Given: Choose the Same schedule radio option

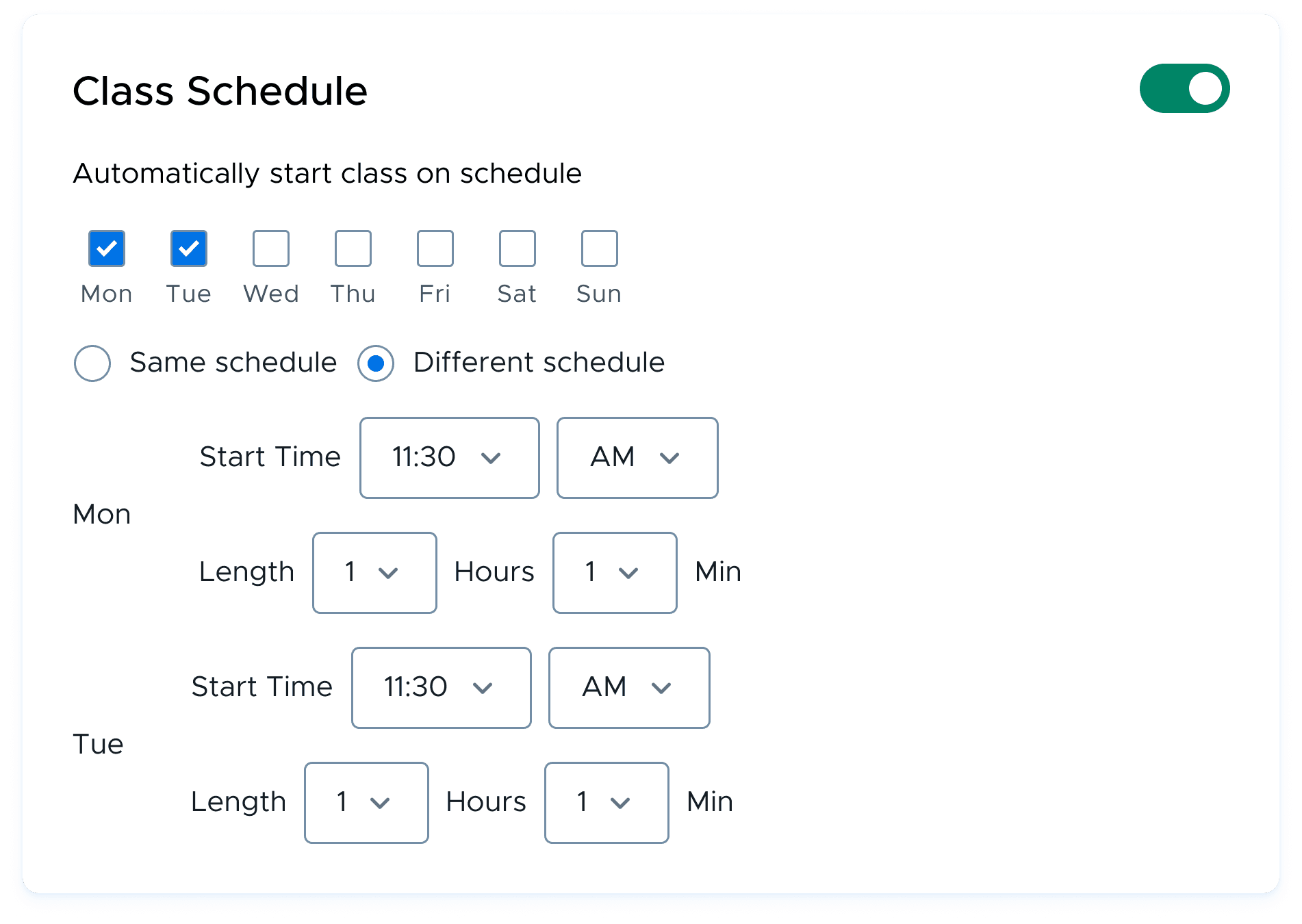Looking at the screenshot, I should click(x=92, y=363).
